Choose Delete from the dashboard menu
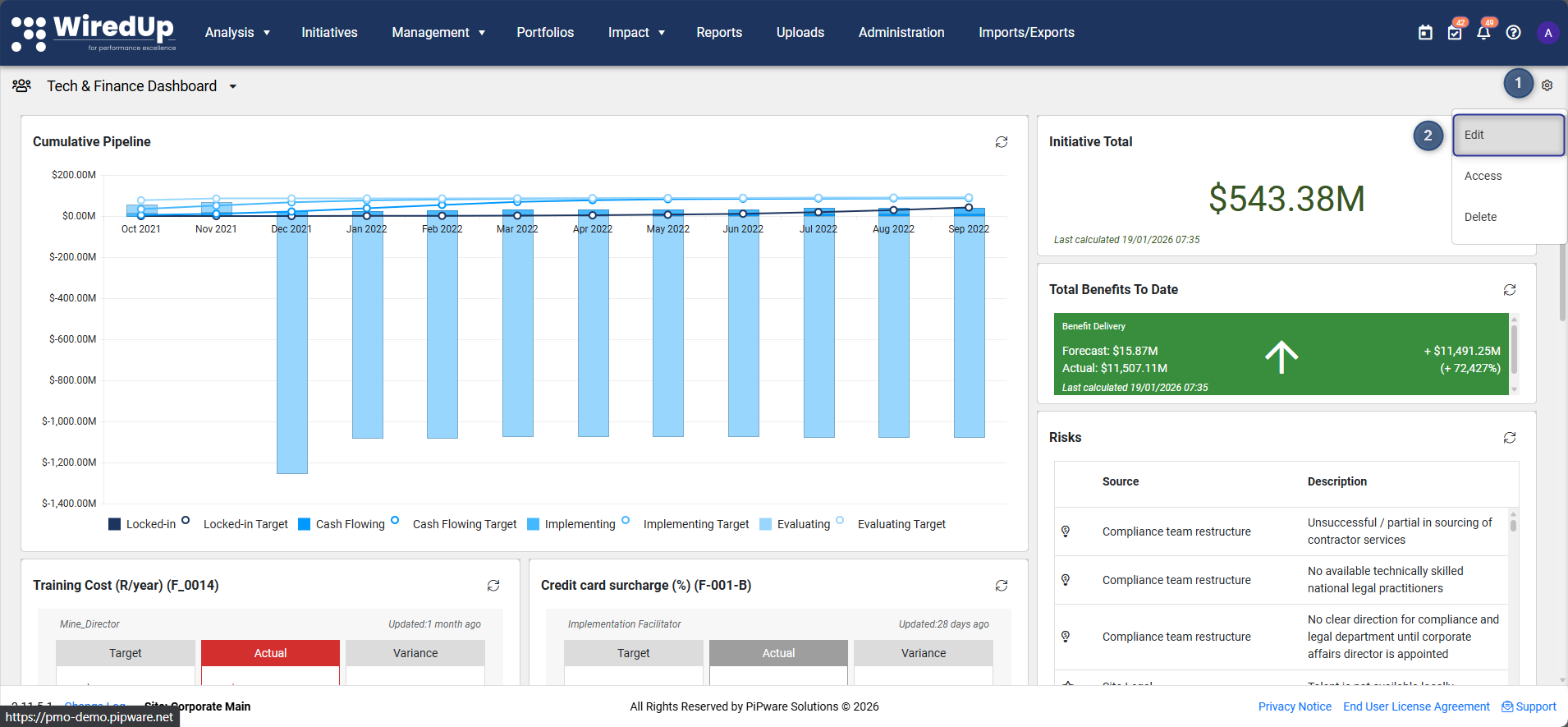 [x=1508, y=217]
